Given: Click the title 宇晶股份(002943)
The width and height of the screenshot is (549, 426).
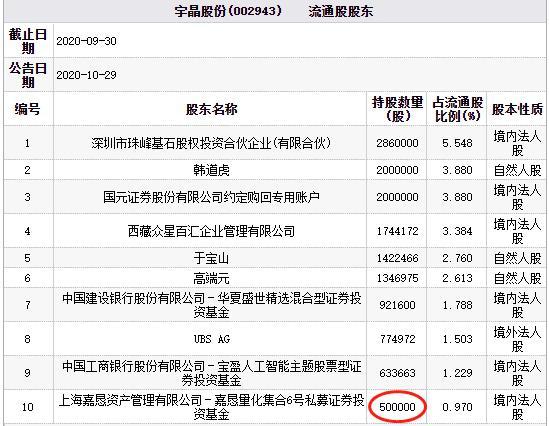Looking at the screenshot, I should tap(228, 12).
